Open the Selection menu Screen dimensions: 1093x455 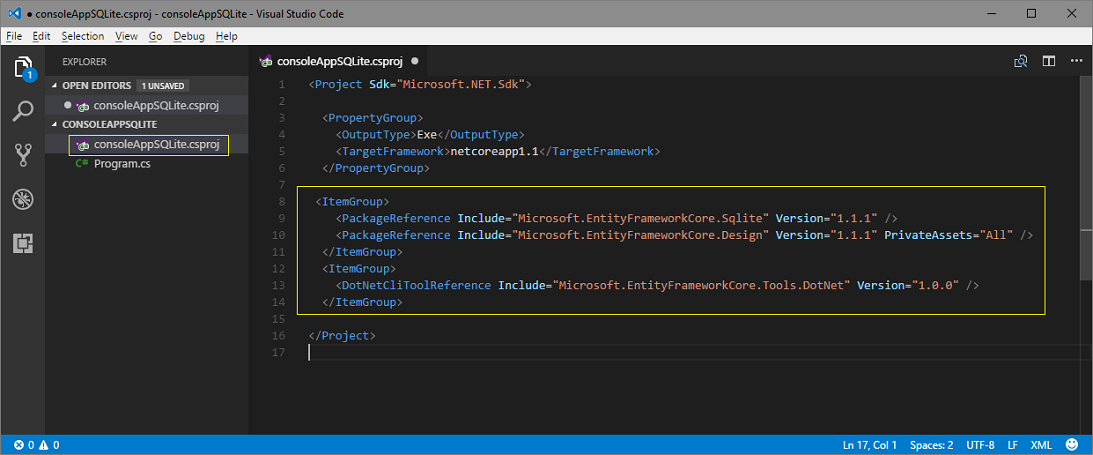[82, 36]
